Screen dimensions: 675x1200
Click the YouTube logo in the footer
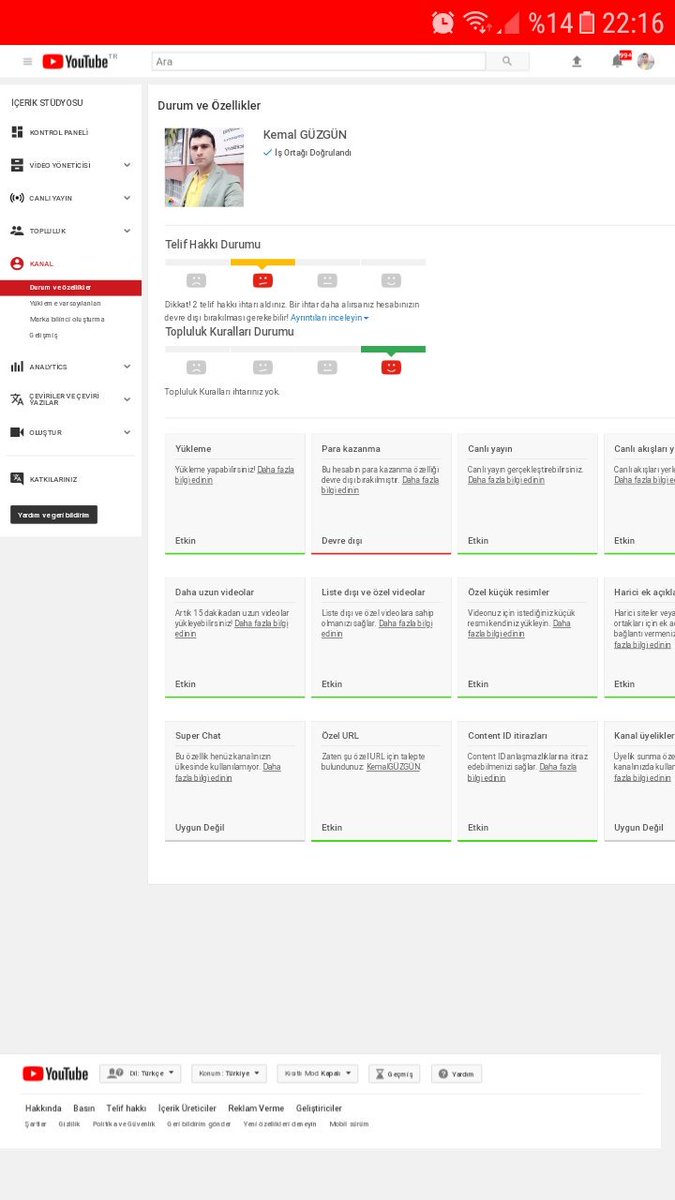click(x=55, y=1073)
